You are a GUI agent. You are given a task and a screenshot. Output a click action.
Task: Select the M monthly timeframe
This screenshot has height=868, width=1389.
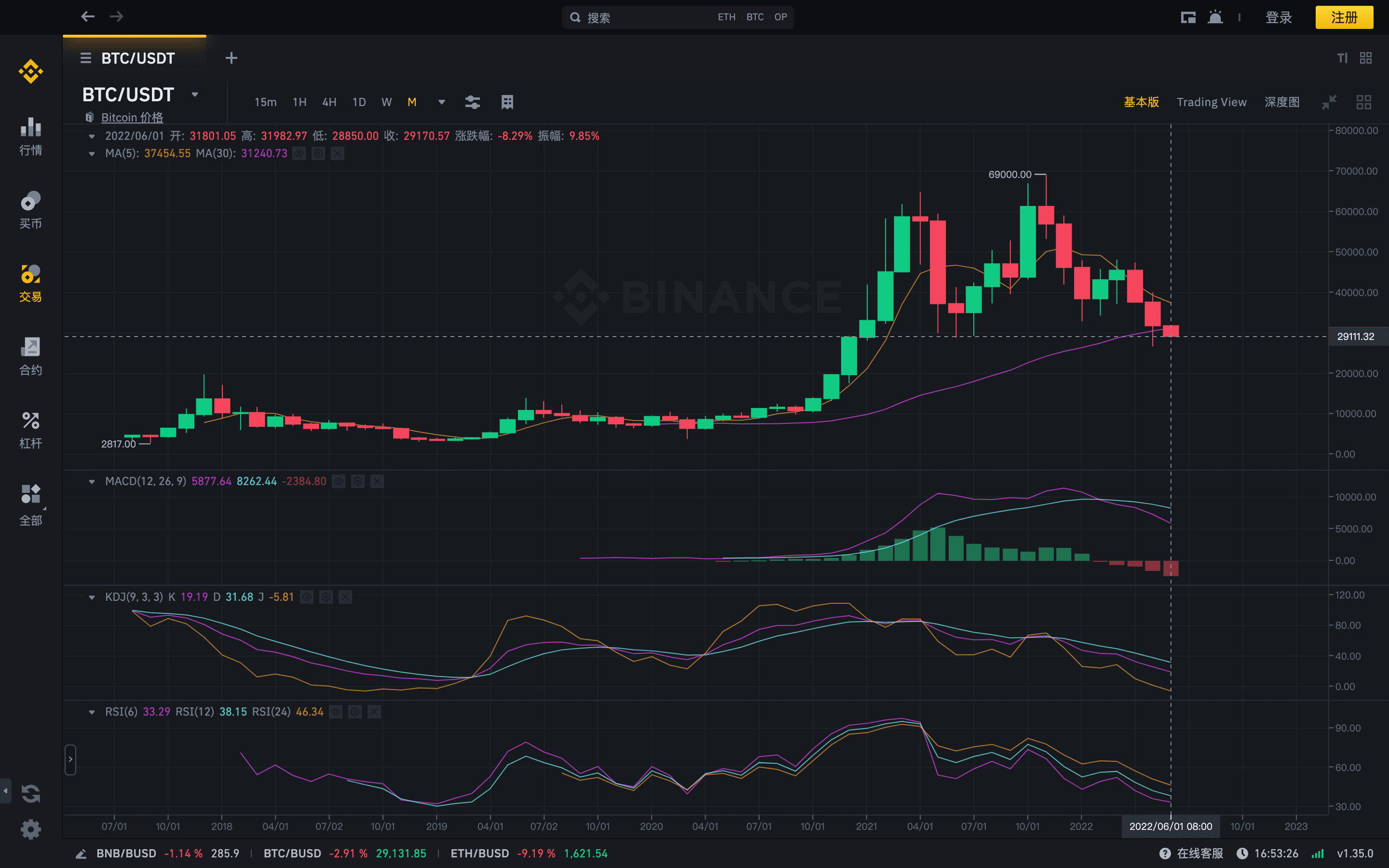tap(412, 102)
